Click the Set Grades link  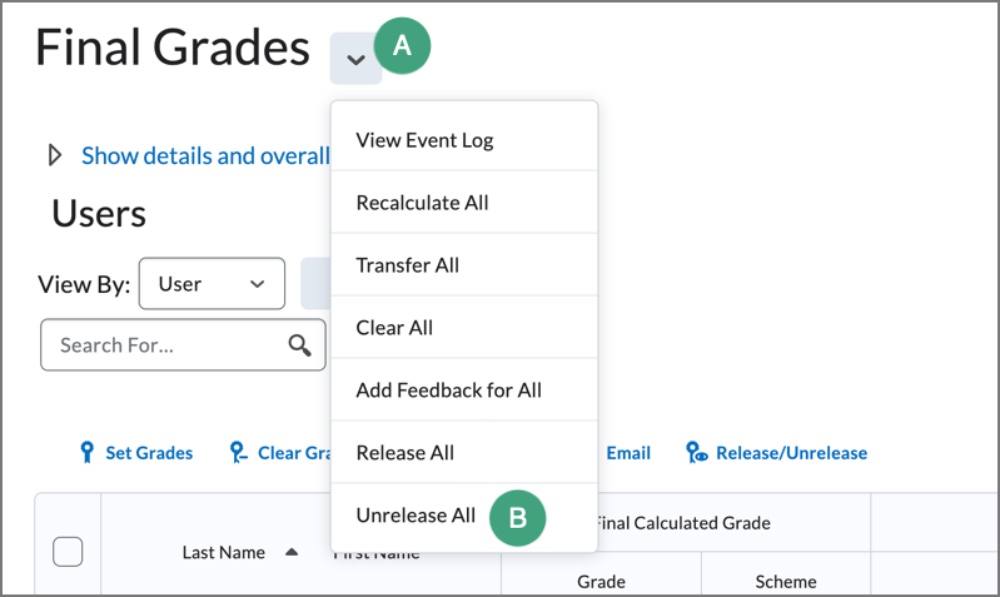click(x=148, y=452)
